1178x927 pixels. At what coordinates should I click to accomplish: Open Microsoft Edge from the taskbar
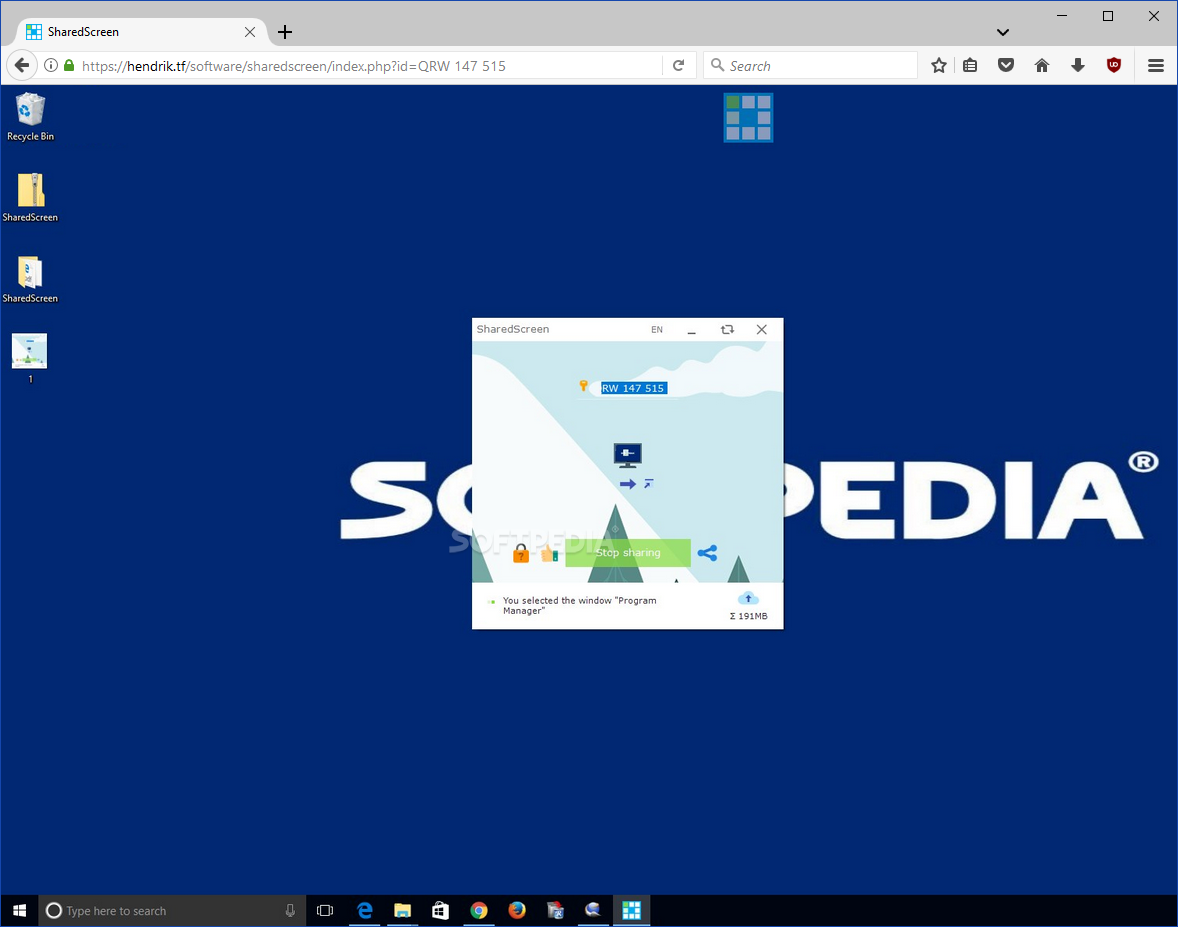click(x=365, y=910)
